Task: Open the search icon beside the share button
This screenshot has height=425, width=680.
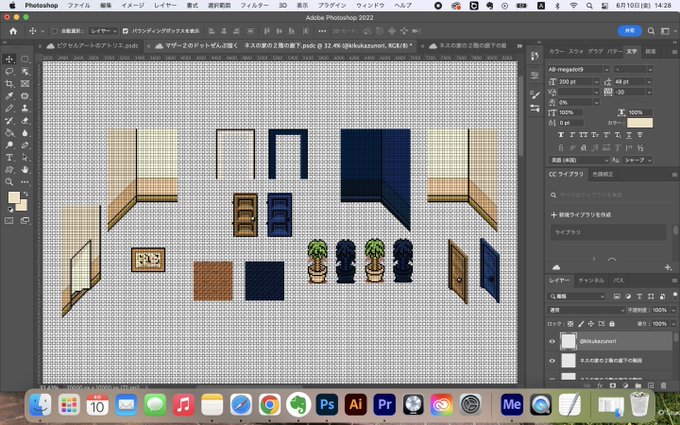Action: coord(651,31)
